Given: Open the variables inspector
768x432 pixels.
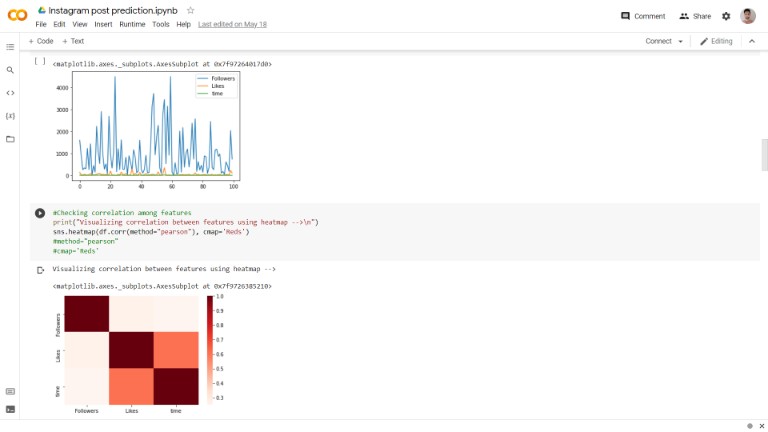Looking at the screenshot, I should pos(10,116).
